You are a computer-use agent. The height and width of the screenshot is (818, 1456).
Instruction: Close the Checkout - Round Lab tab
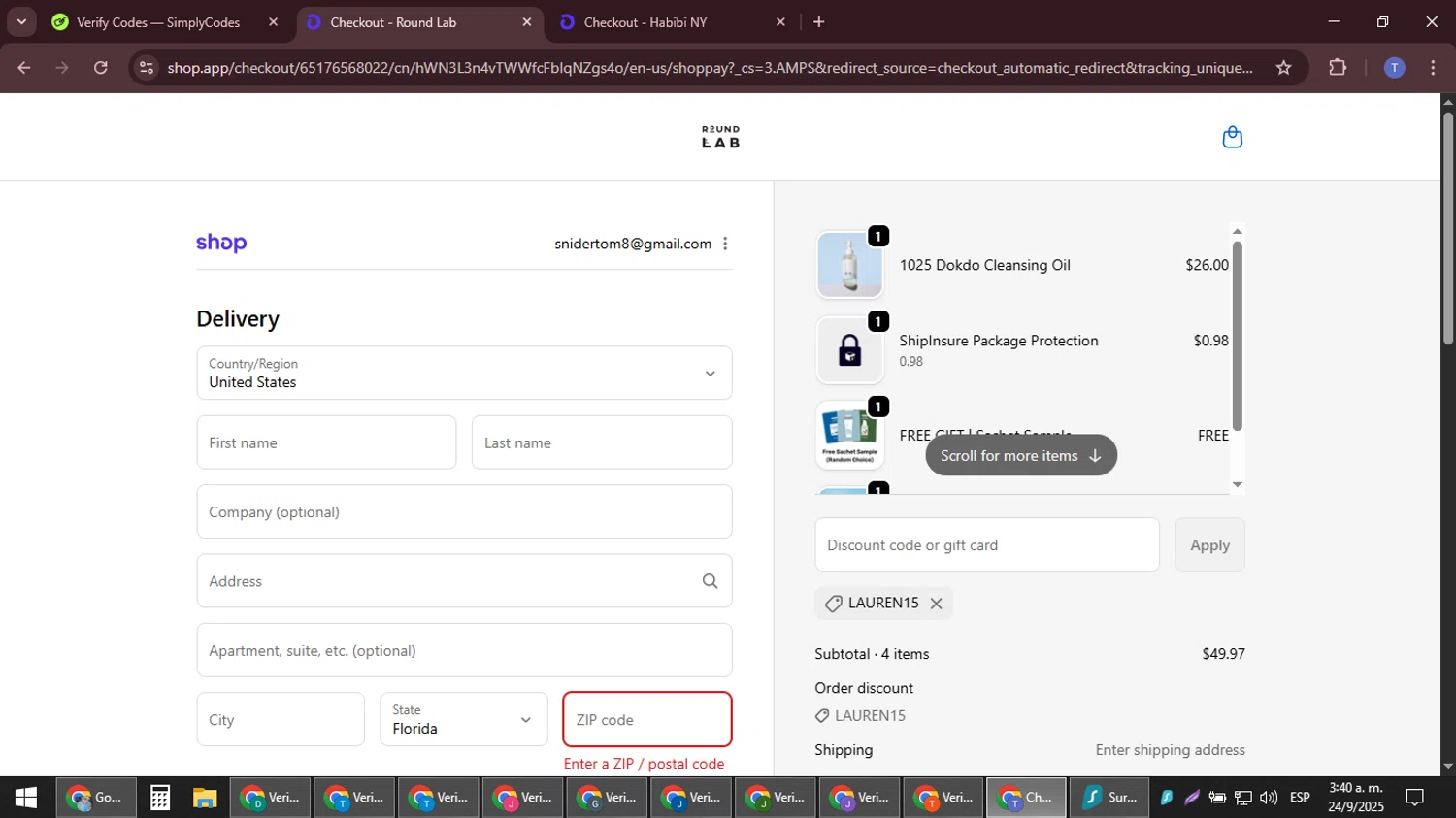(x=527, y=22)
